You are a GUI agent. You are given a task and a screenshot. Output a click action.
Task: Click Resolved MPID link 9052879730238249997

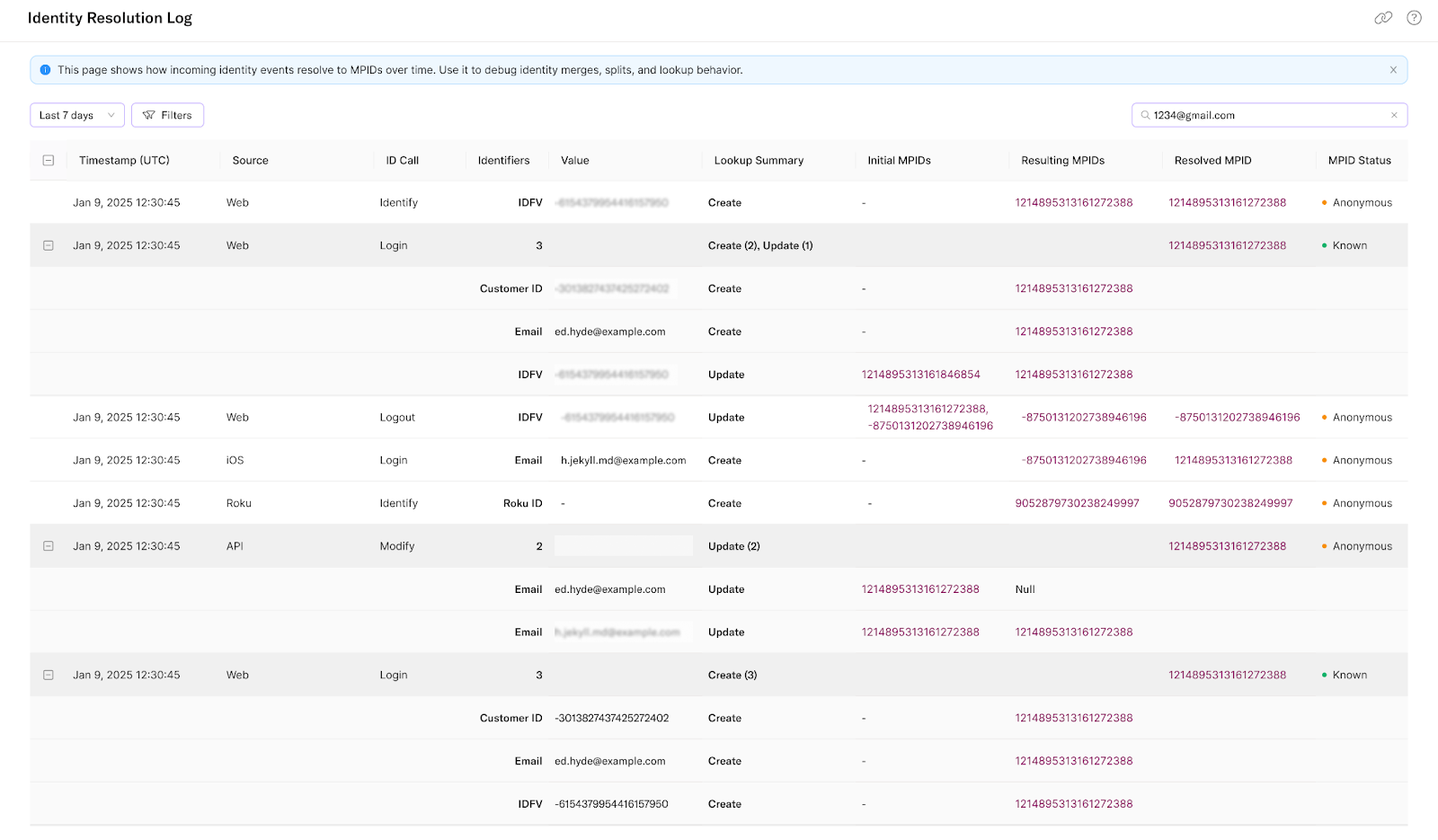pyautogui.click(x=1229, y=503)
